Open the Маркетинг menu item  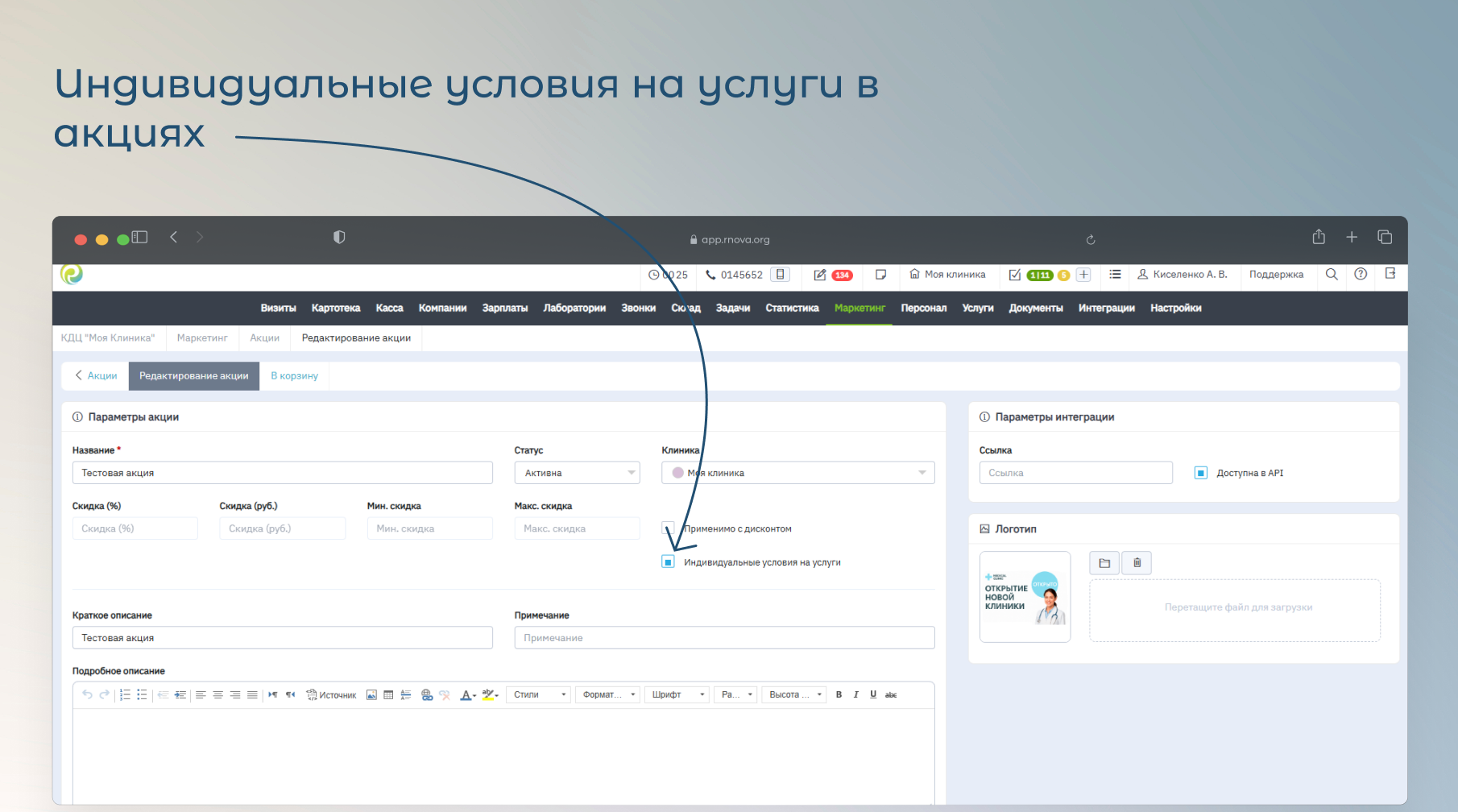click(859, 309)
